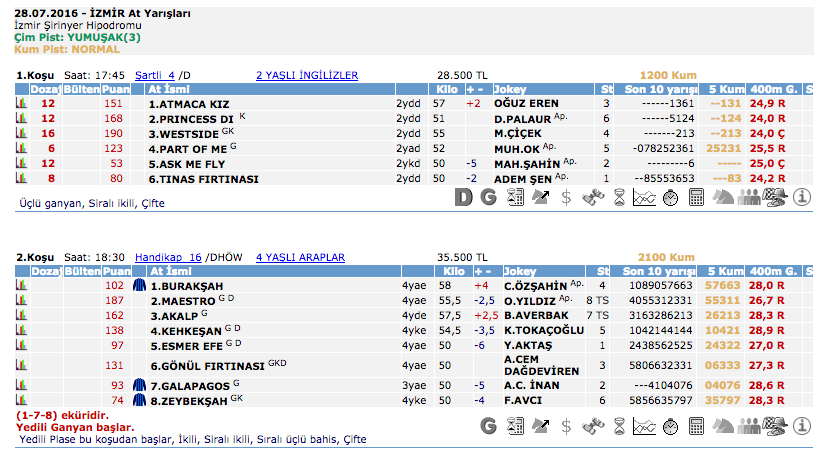The width and height of the screenshot is (826, 458).
Task: Open the '2 YAŞLI İNGİLİZLER' link
Action: [307, 75]
